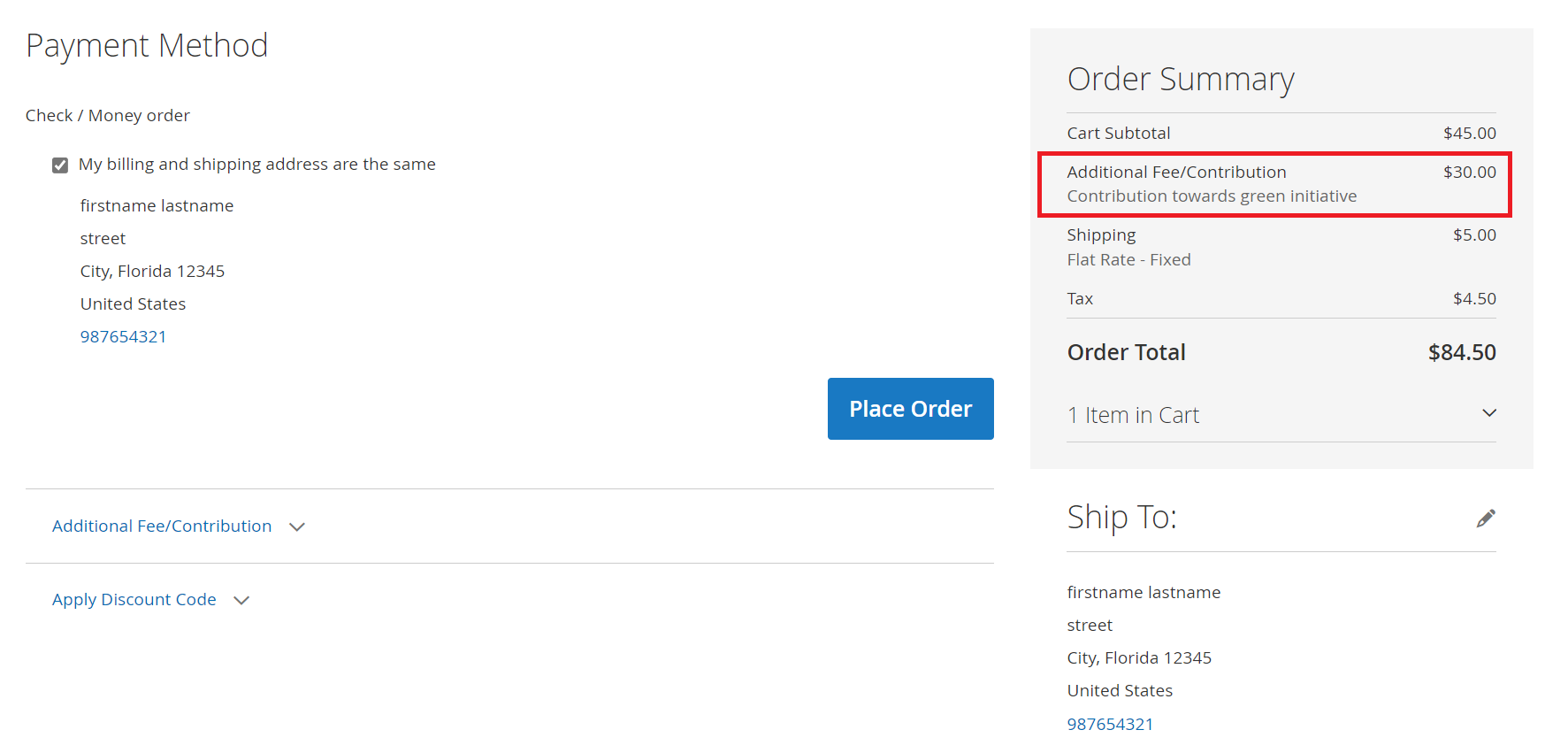Uncheck billing and shipping address same checkbox
The image size is (1568, 753).
(60, 165)
